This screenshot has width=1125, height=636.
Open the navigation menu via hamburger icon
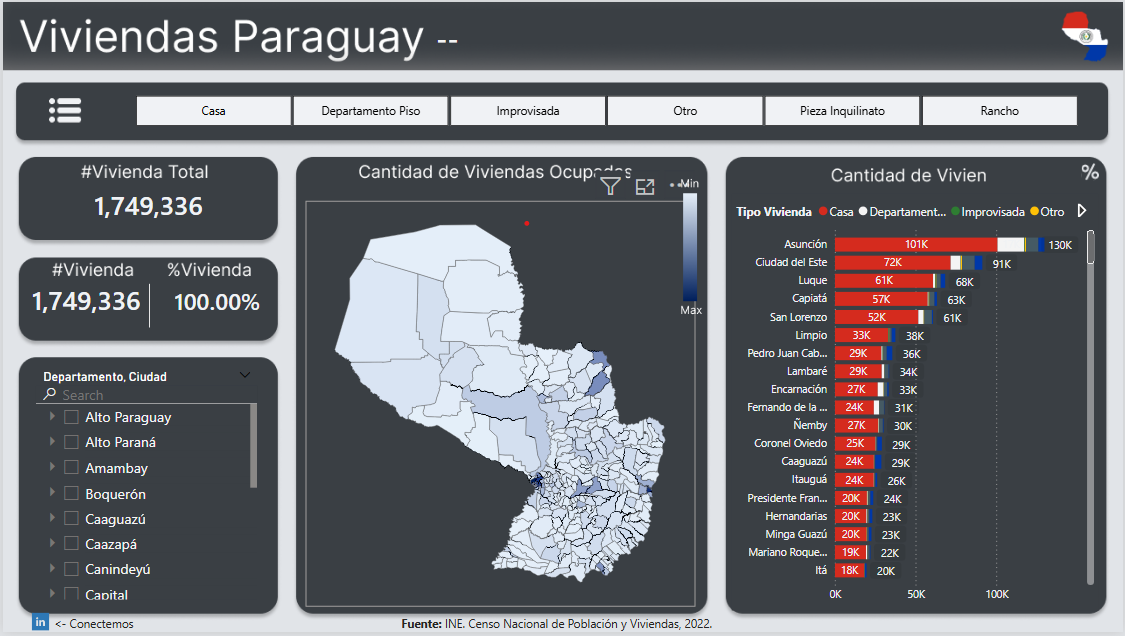(64, 110)
